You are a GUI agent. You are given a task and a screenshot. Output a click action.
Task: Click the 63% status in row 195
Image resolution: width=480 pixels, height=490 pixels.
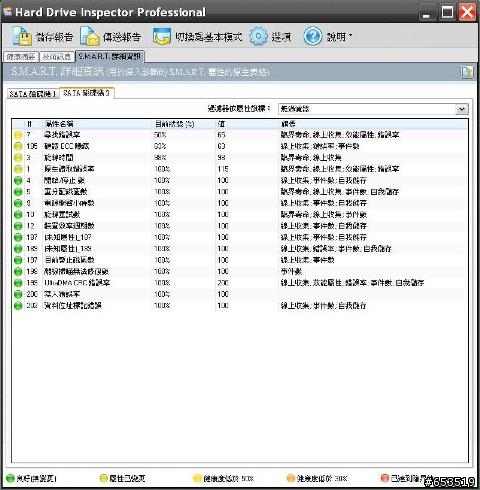coord(160,146)
